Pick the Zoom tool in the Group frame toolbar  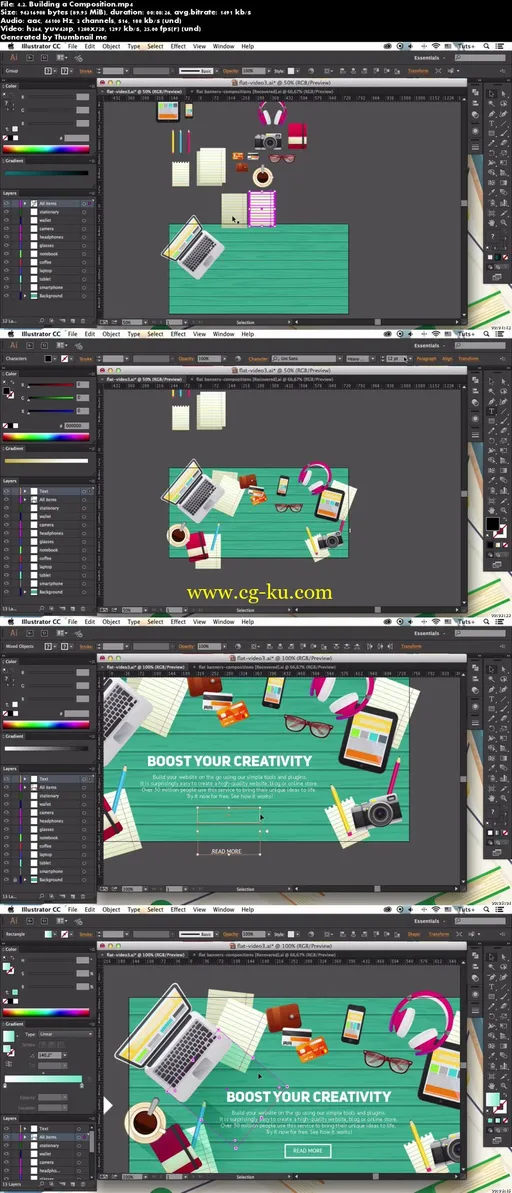(x=502, y=224)
